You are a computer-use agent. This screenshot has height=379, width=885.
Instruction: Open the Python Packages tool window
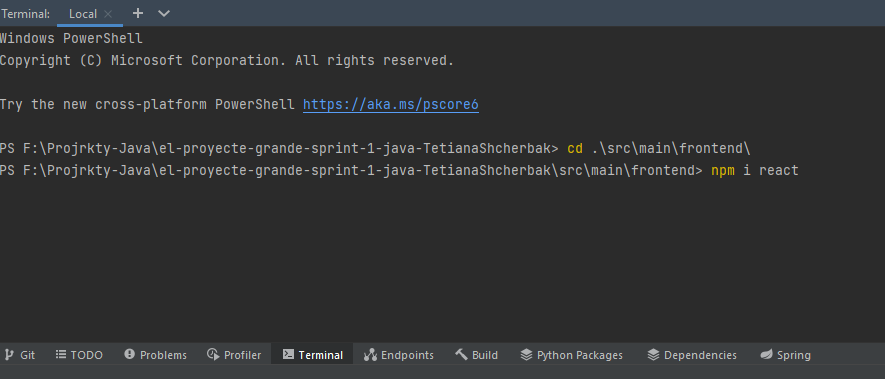[571, 355]
